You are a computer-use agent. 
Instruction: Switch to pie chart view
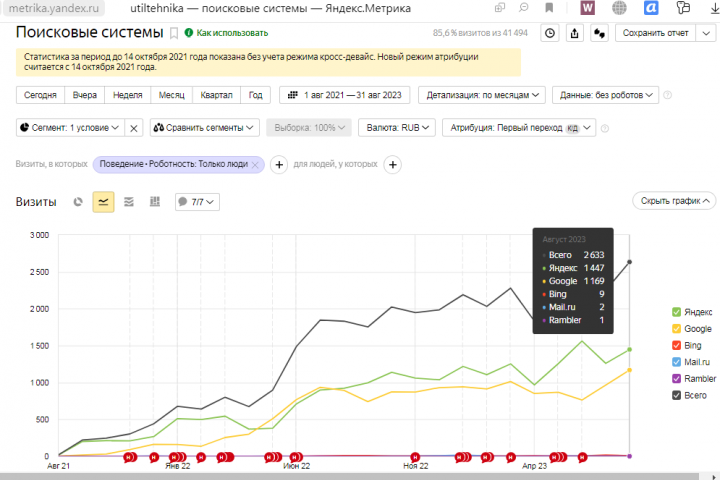tap(78, 202)
